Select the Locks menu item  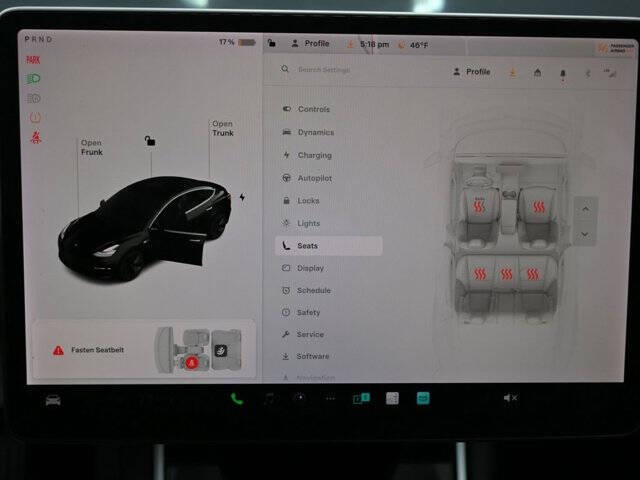(x=301, y=200)
